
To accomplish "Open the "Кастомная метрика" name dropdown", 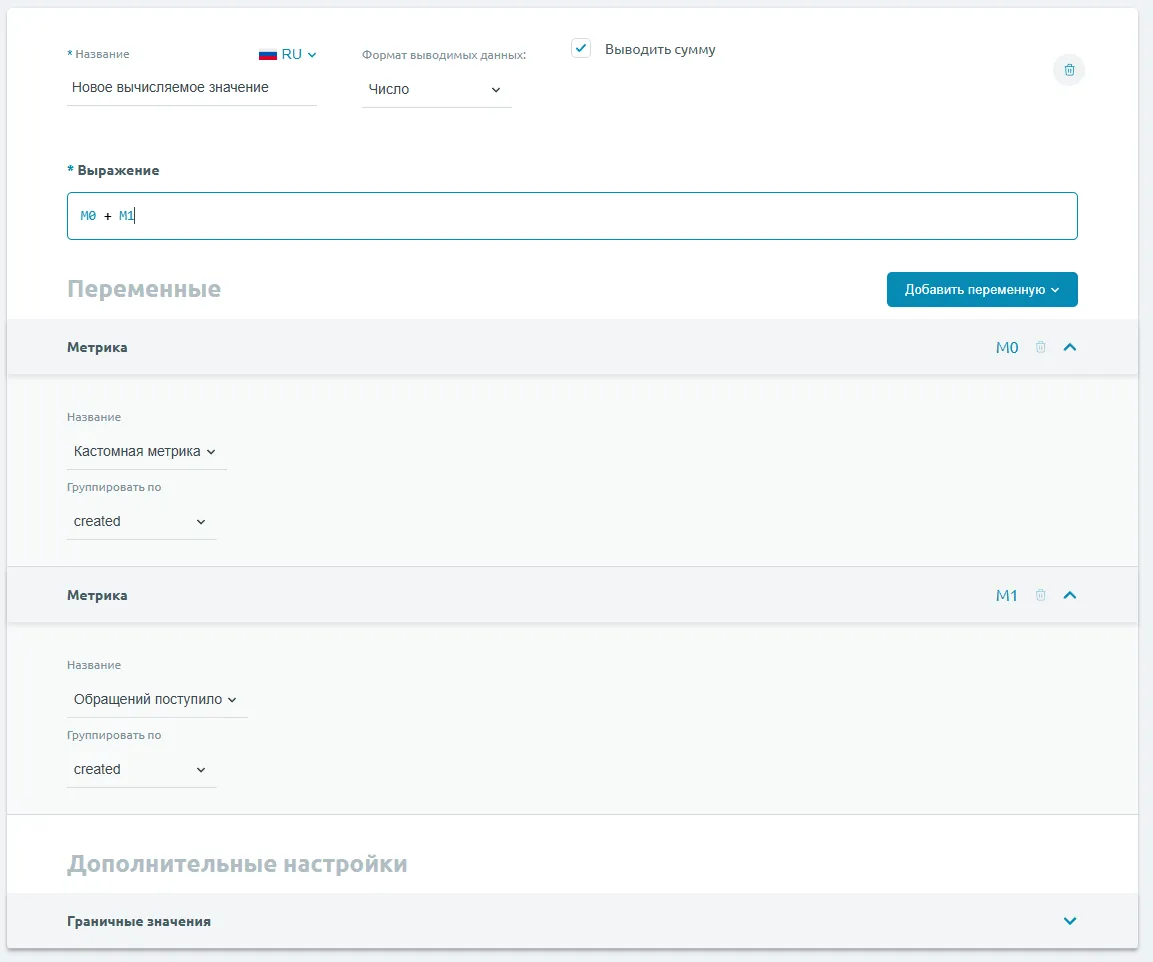I will click(145, 452).
